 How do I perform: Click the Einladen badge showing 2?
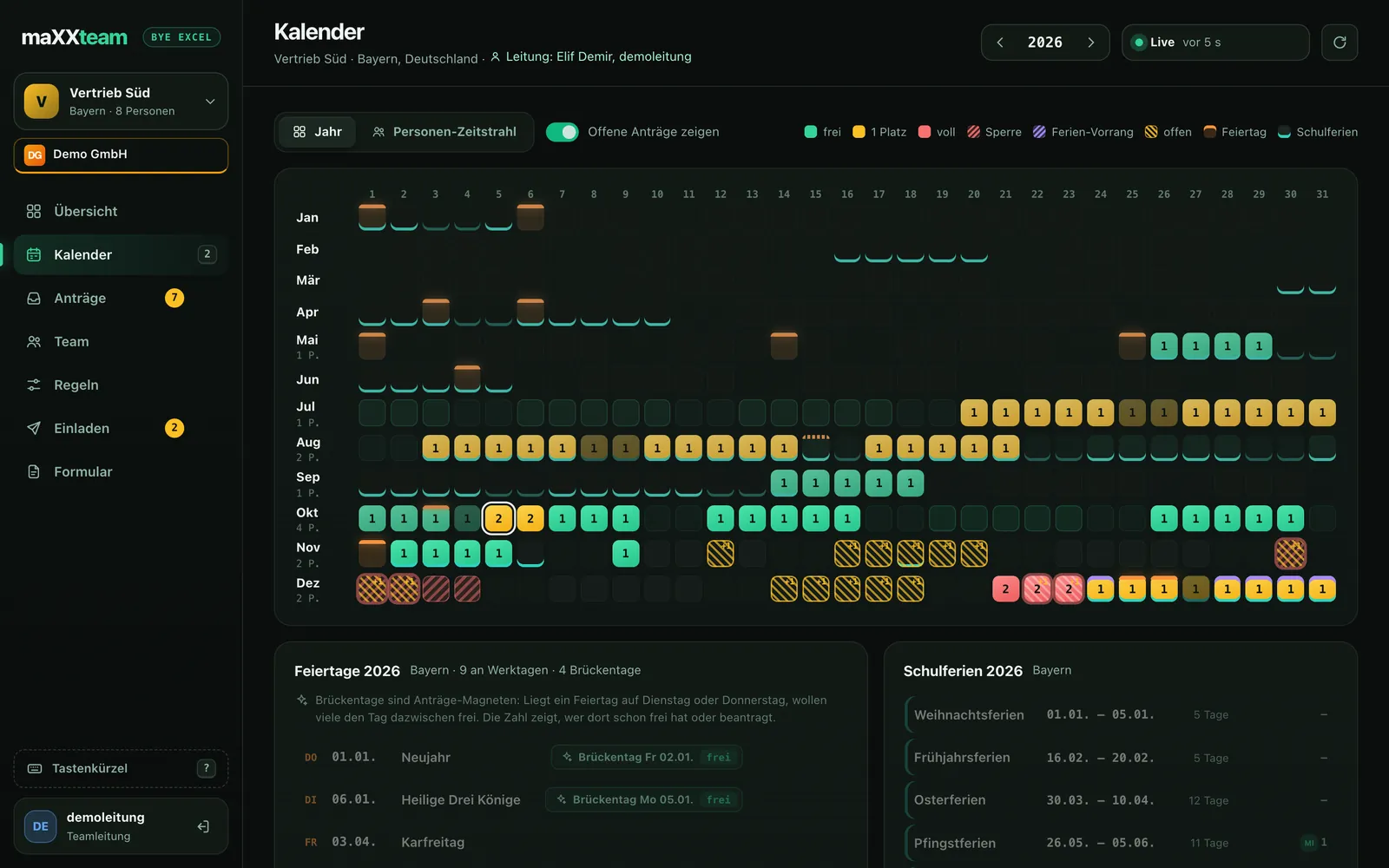(x=174, y=428)
